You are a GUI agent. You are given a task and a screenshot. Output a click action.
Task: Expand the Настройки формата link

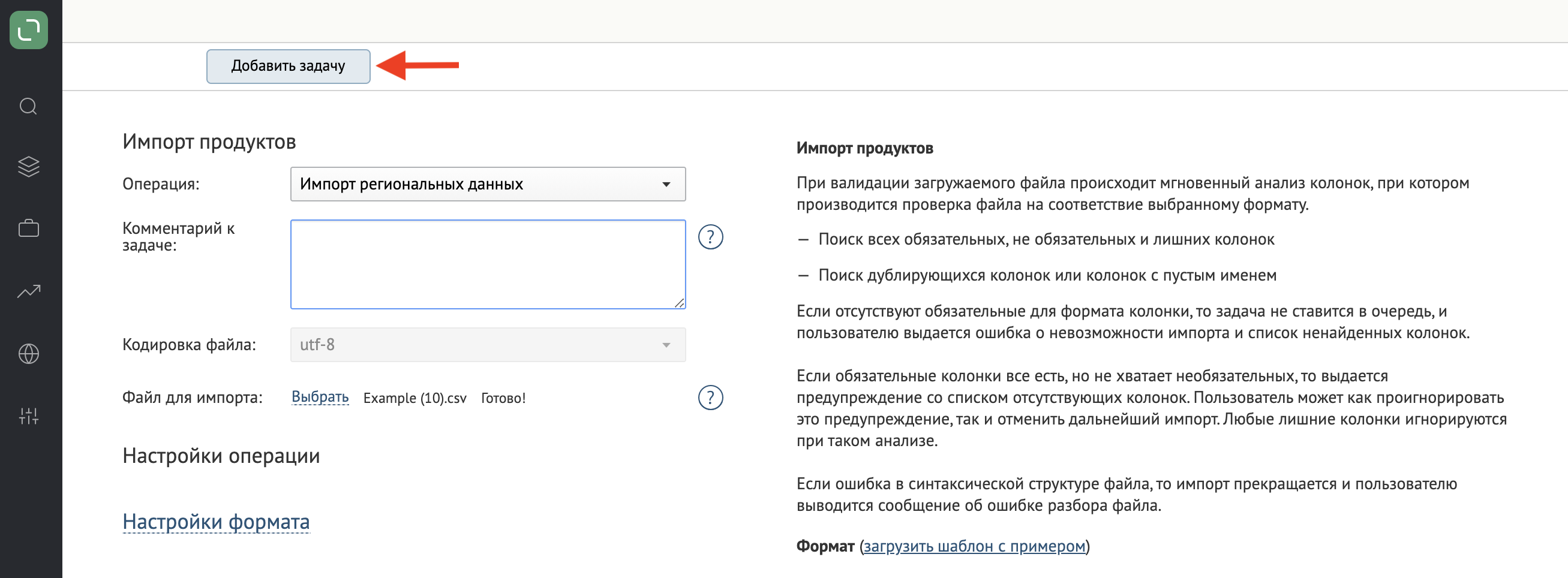point(216,522)
